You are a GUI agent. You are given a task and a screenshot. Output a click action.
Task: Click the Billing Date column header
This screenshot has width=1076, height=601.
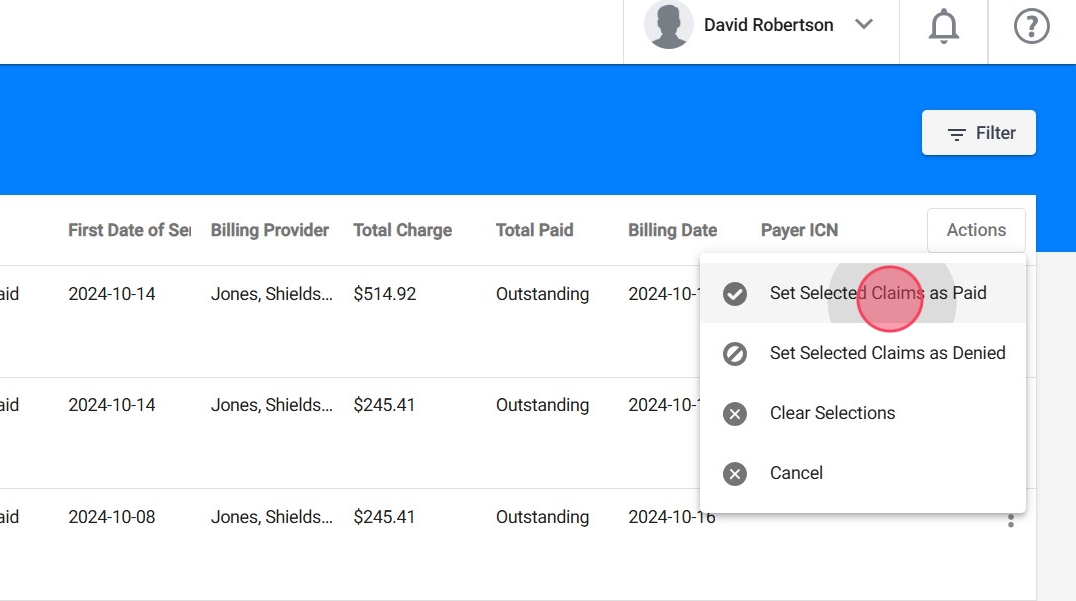(x=672, y=230)
